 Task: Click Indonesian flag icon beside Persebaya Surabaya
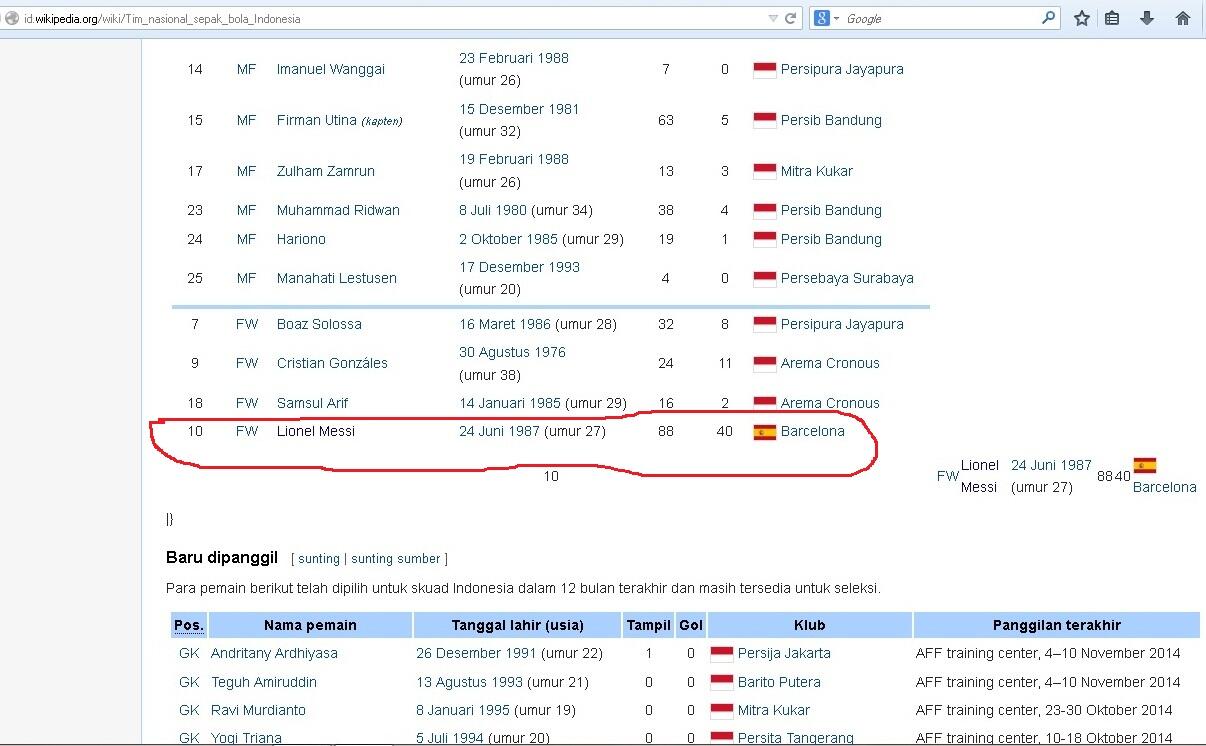765,278
